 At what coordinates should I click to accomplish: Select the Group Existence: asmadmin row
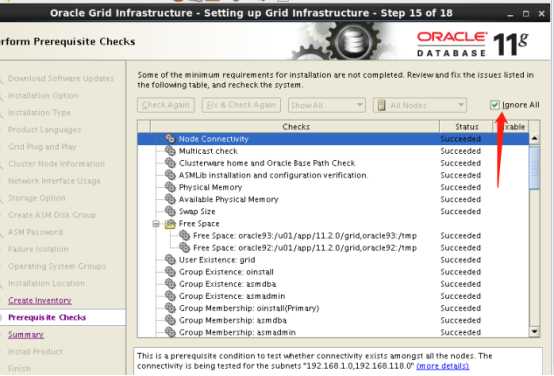[333, 296]
